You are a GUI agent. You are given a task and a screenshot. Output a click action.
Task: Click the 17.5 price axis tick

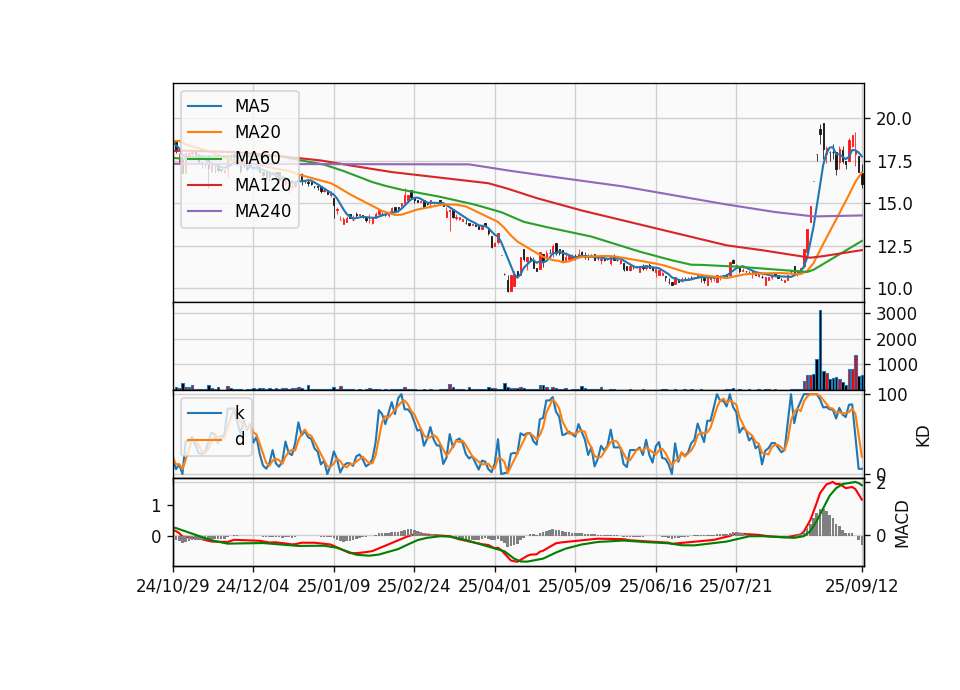(x=894, y=162)
